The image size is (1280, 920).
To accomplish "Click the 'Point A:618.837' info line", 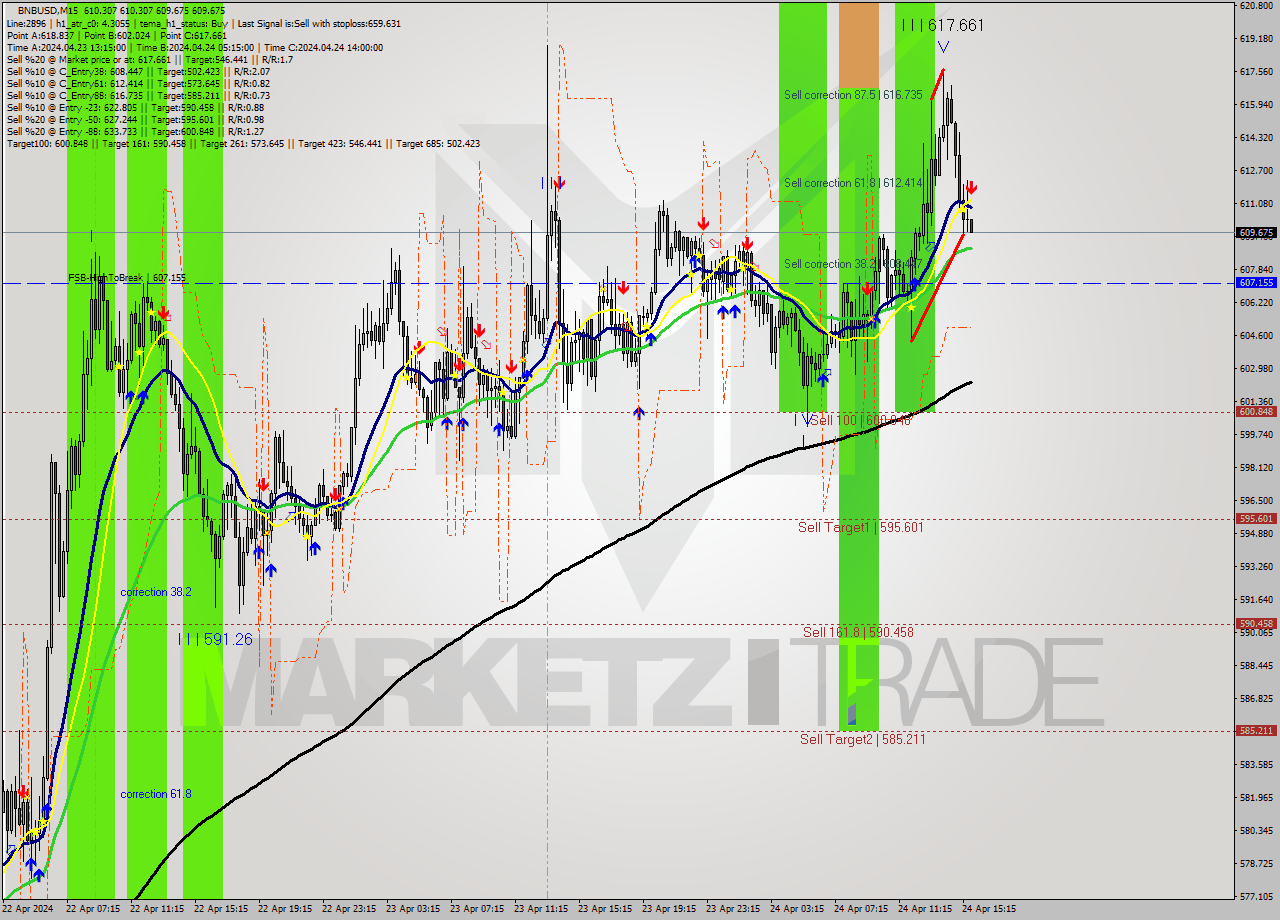I will pyautogui.click(x=117, y=35).
